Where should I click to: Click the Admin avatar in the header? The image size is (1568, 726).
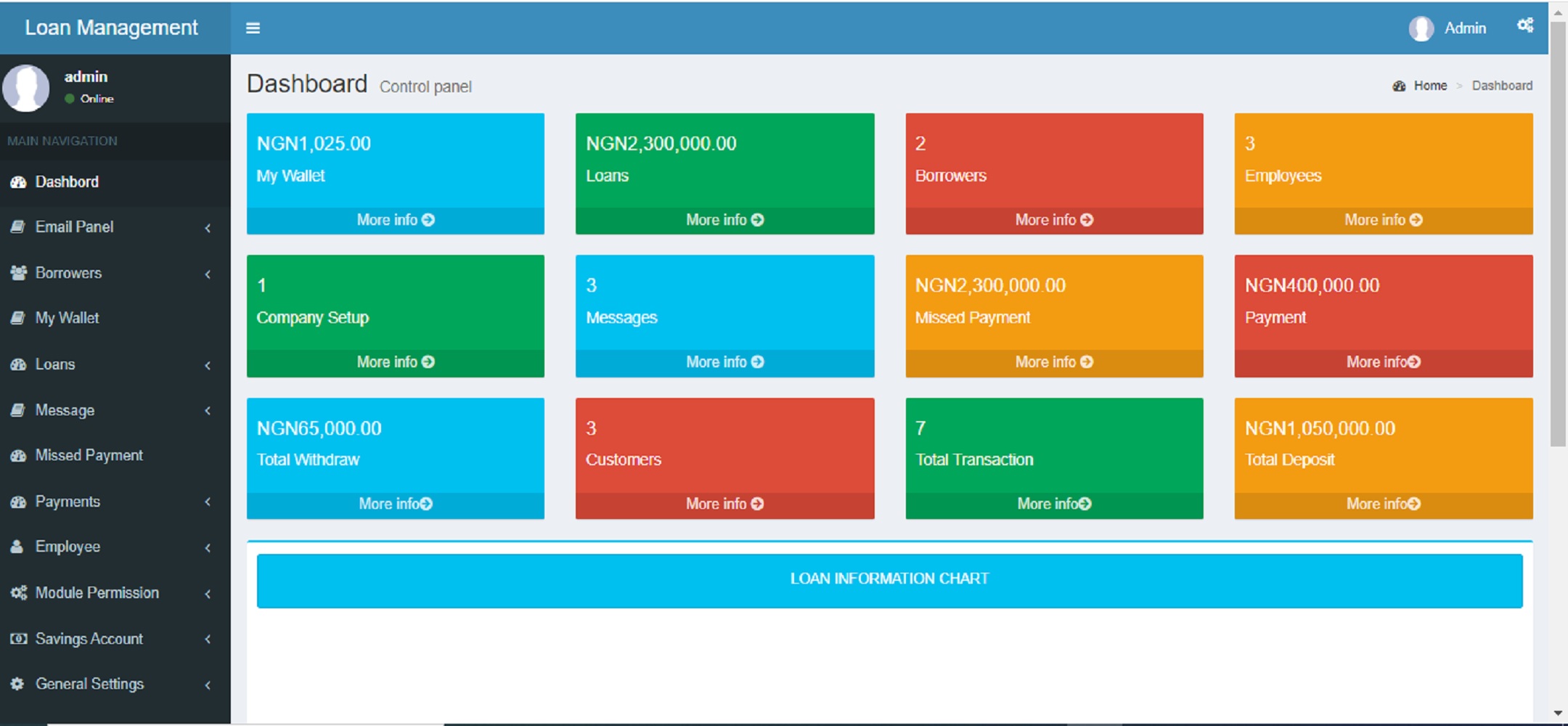[1423, 28]
